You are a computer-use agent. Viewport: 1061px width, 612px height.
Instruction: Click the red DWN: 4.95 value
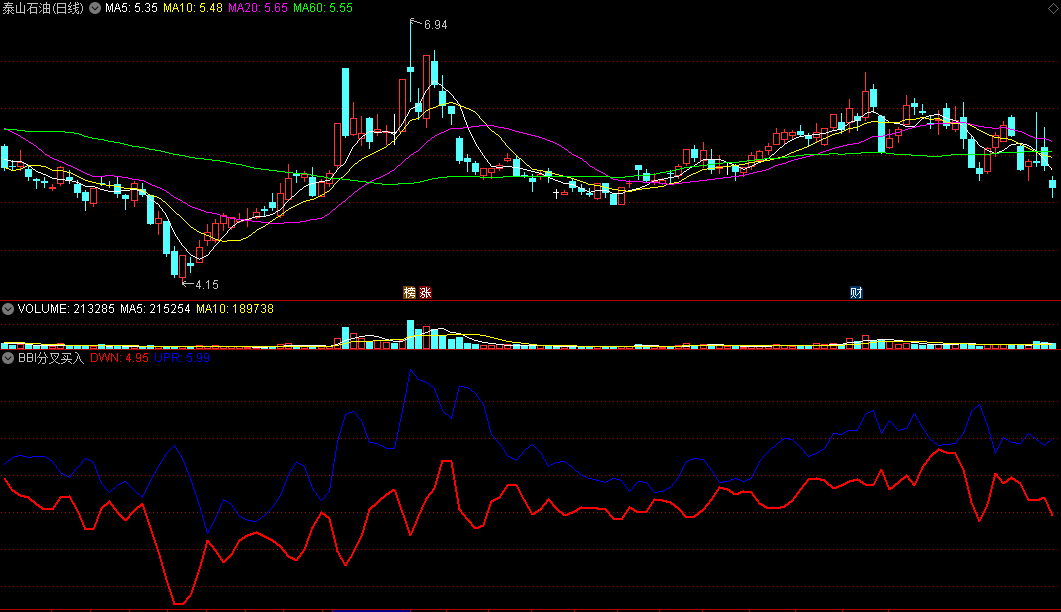click(119, 357)
